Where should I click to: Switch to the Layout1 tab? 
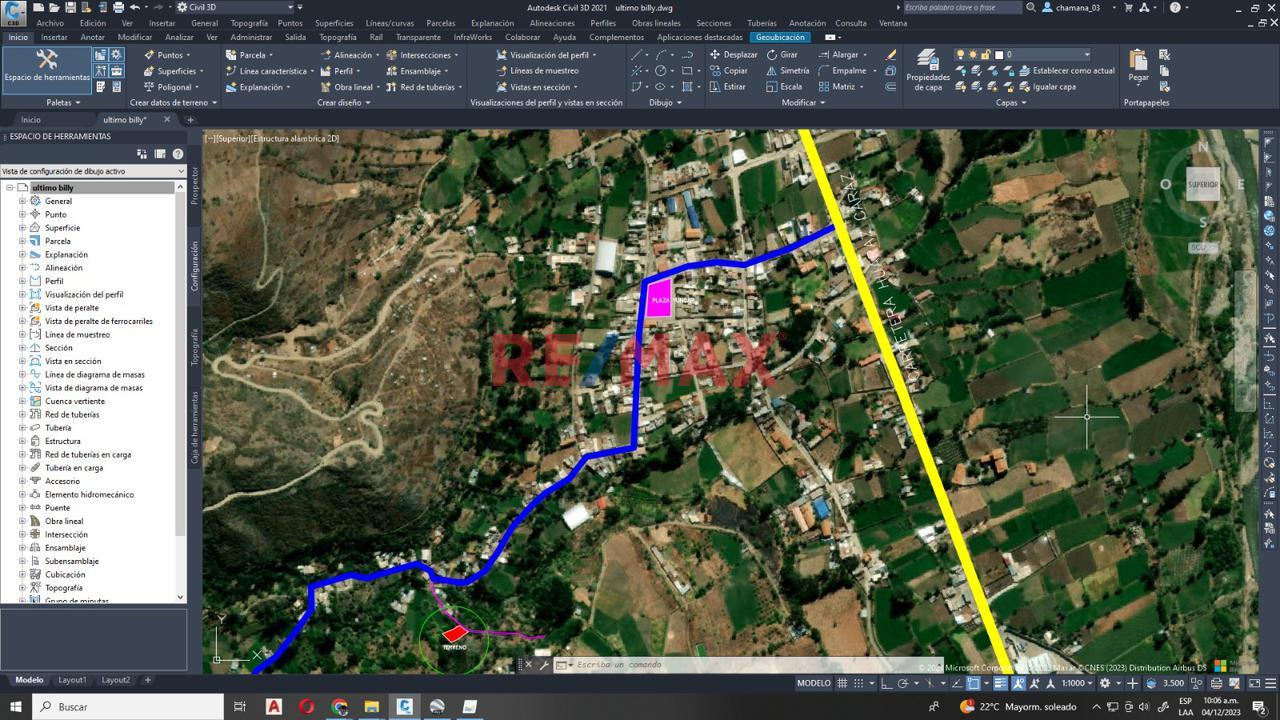tap(72, 680)
